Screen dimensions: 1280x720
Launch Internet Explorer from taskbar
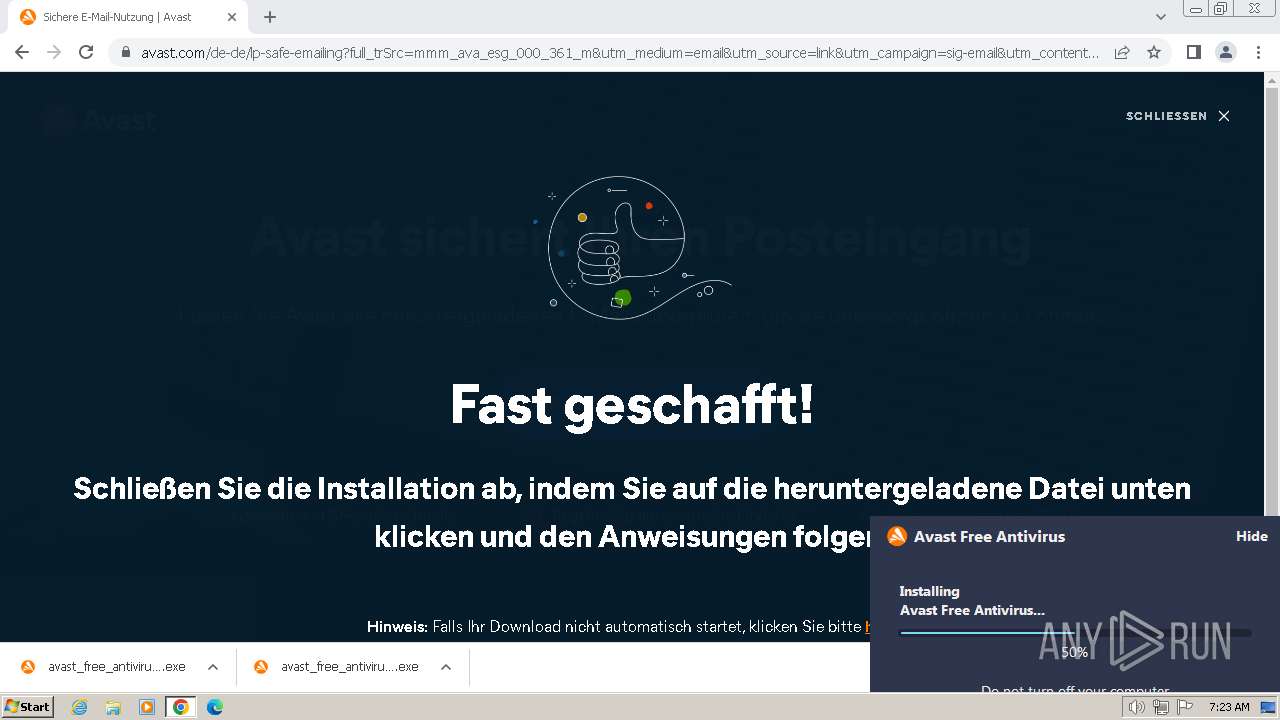(79, 707)
